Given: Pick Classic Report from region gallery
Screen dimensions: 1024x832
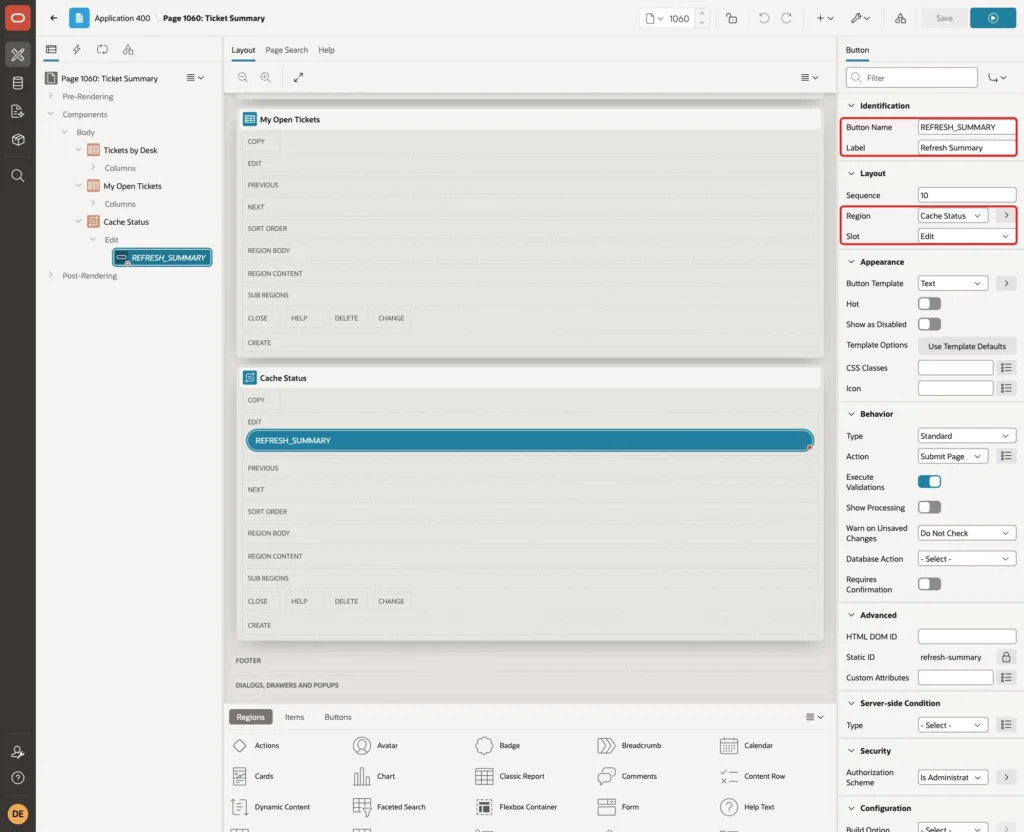Looking at the screenshot, I should (509, 776).
